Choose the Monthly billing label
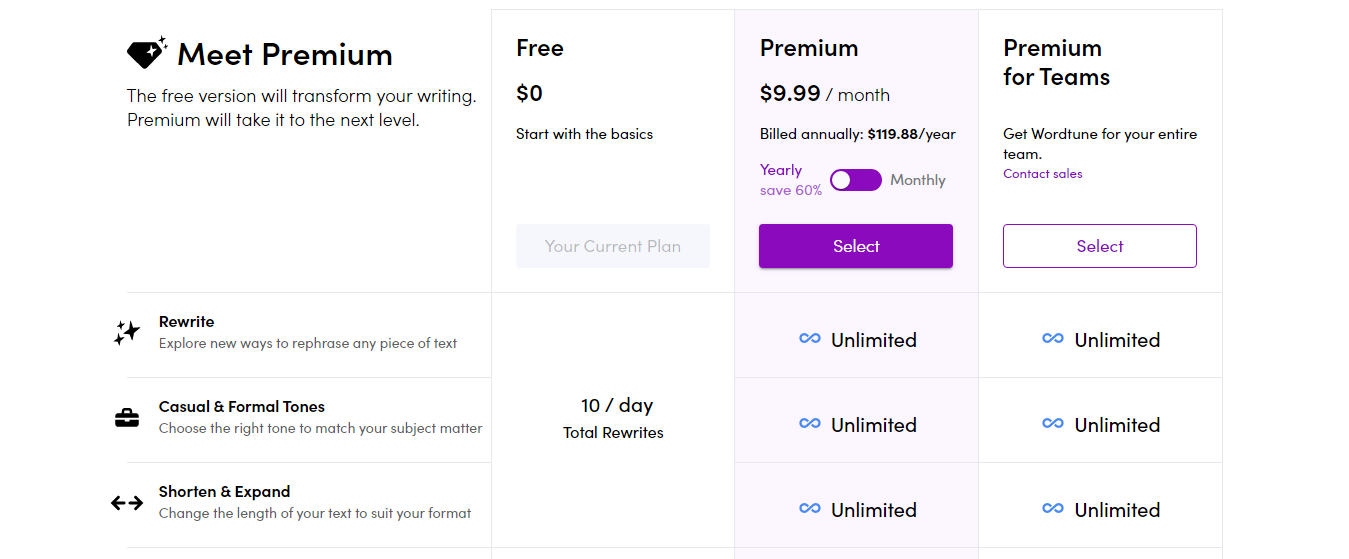This screenshot has width=1349, height=559. pyautogui.click(x=918, y=180)
